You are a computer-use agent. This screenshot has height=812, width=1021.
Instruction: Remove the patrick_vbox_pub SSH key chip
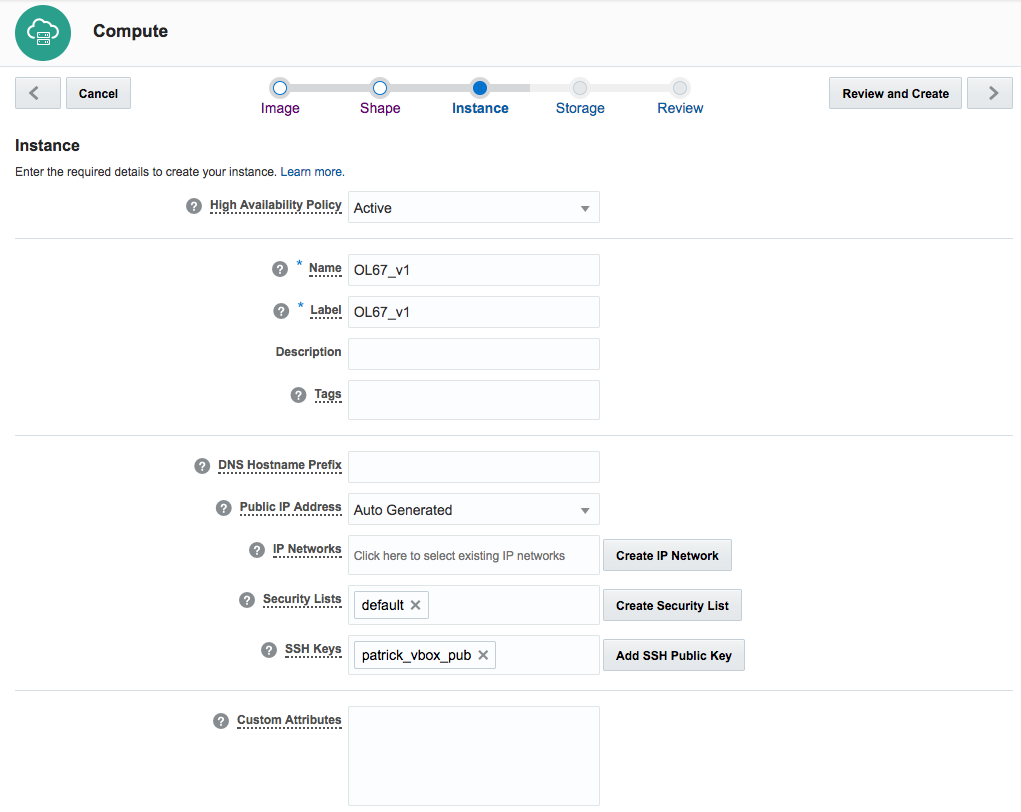483,655
